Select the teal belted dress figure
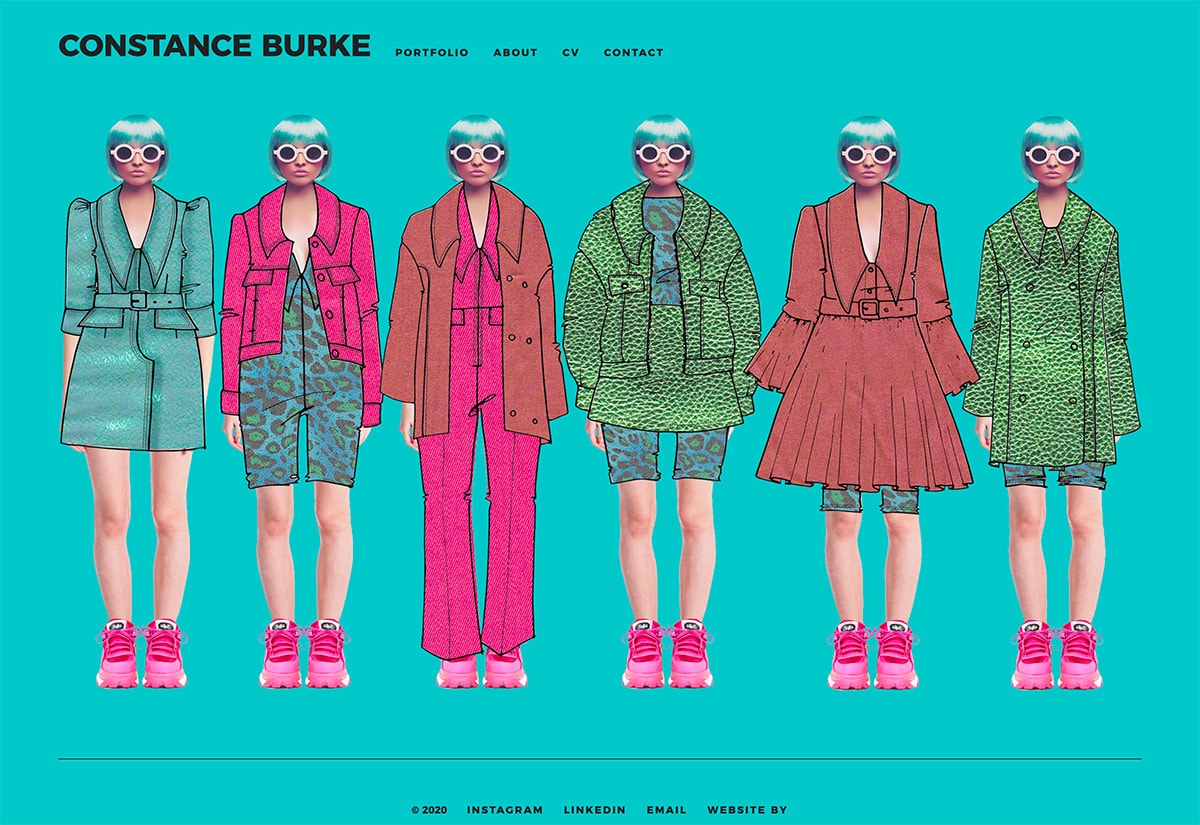Screen dimensions: 1200x825 (x=138, y=402)
